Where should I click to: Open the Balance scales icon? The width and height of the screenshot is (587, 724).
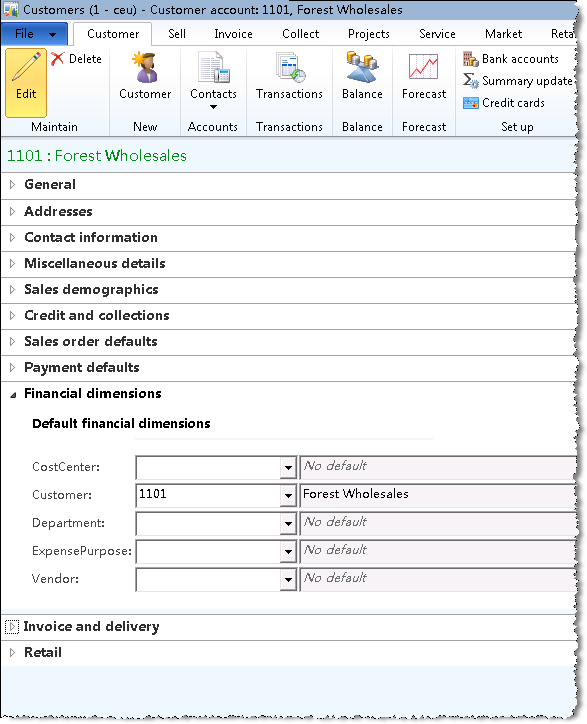pyautogui.click(x=363, y=67)
